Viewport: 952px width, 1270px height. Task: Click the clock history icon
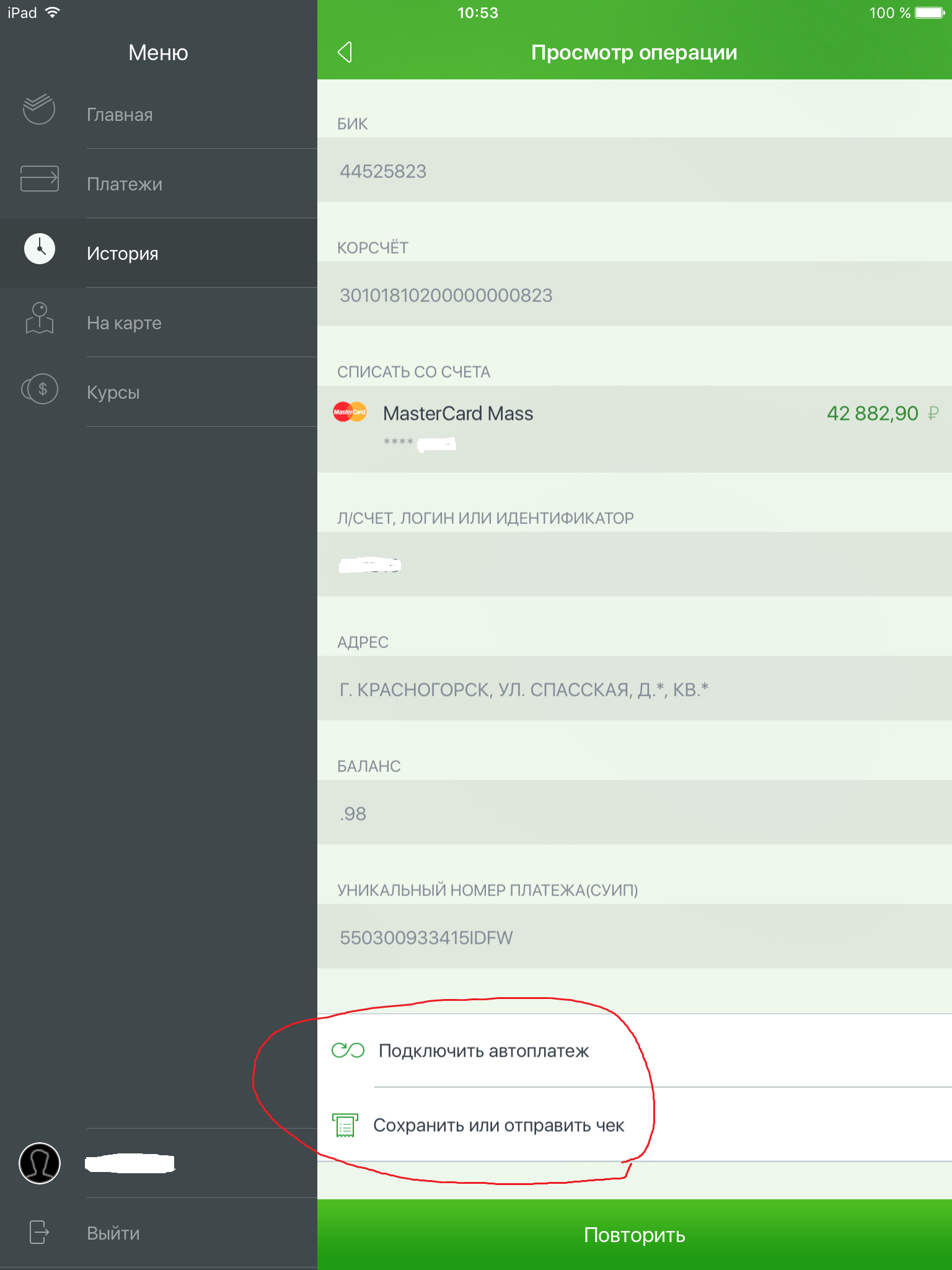(x=40, y=249)
